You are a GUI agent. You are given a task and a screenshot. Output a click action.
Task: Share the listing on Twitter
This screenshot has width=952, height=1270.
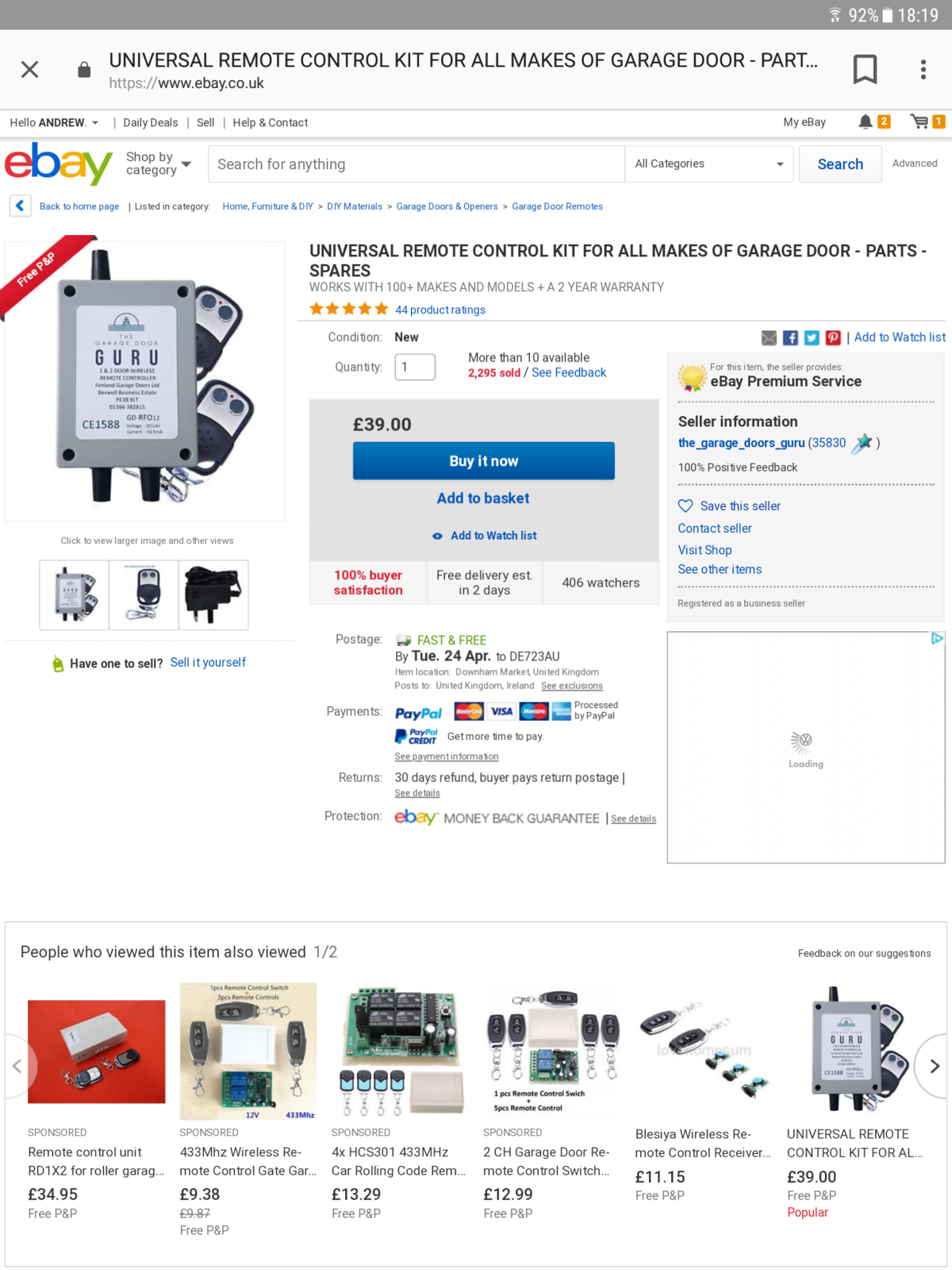point(812,338)
